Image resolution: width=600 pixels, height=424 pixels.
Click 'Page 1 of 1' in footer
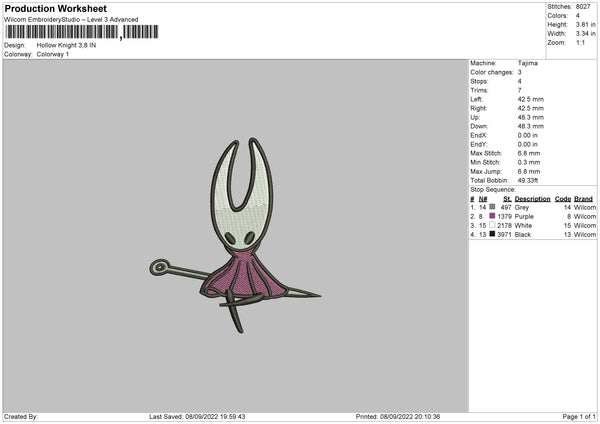[579, 416]
